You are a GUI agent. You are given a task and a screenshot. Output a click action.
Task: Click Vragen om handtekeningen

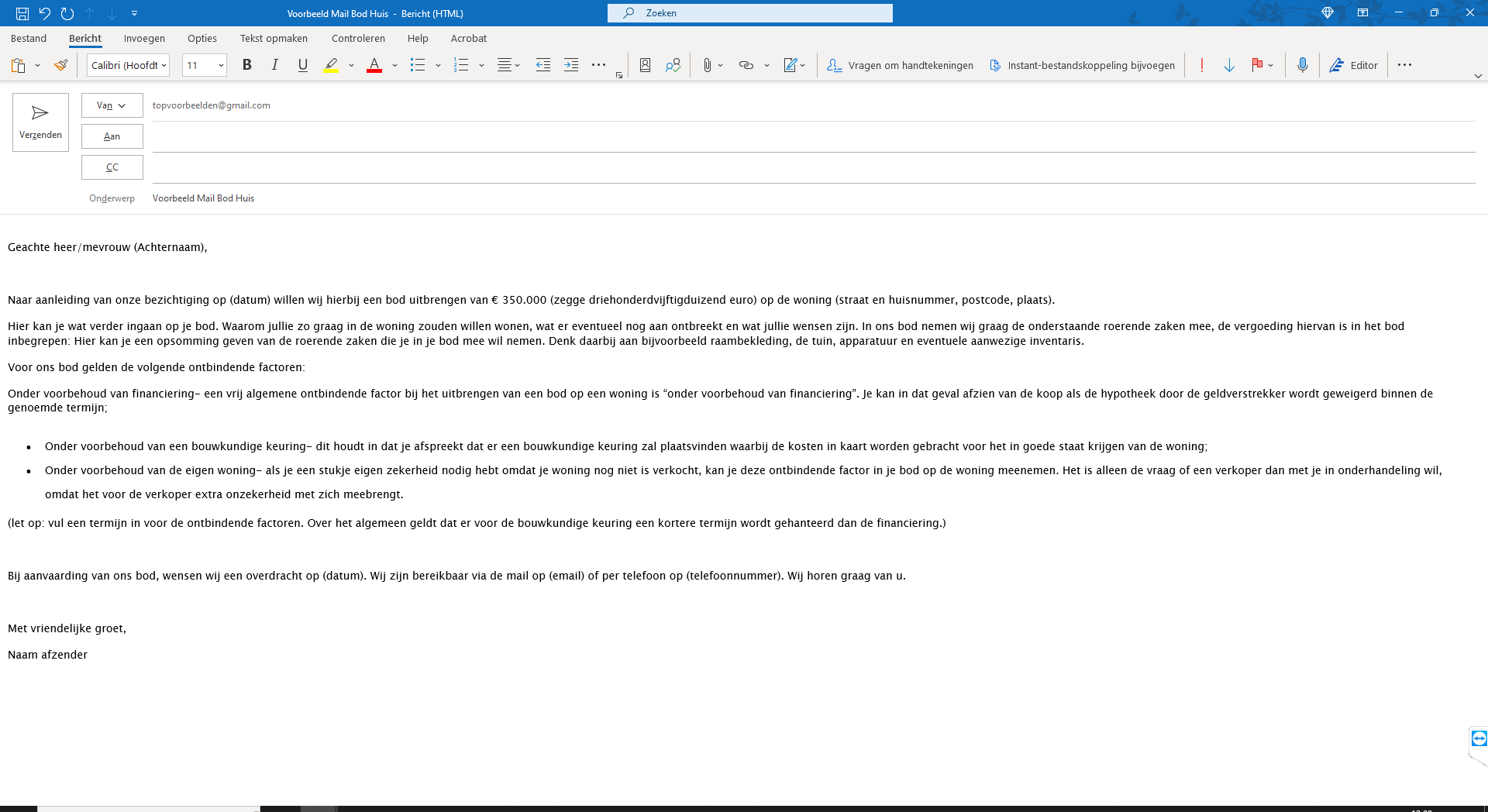tap(901, 66)
